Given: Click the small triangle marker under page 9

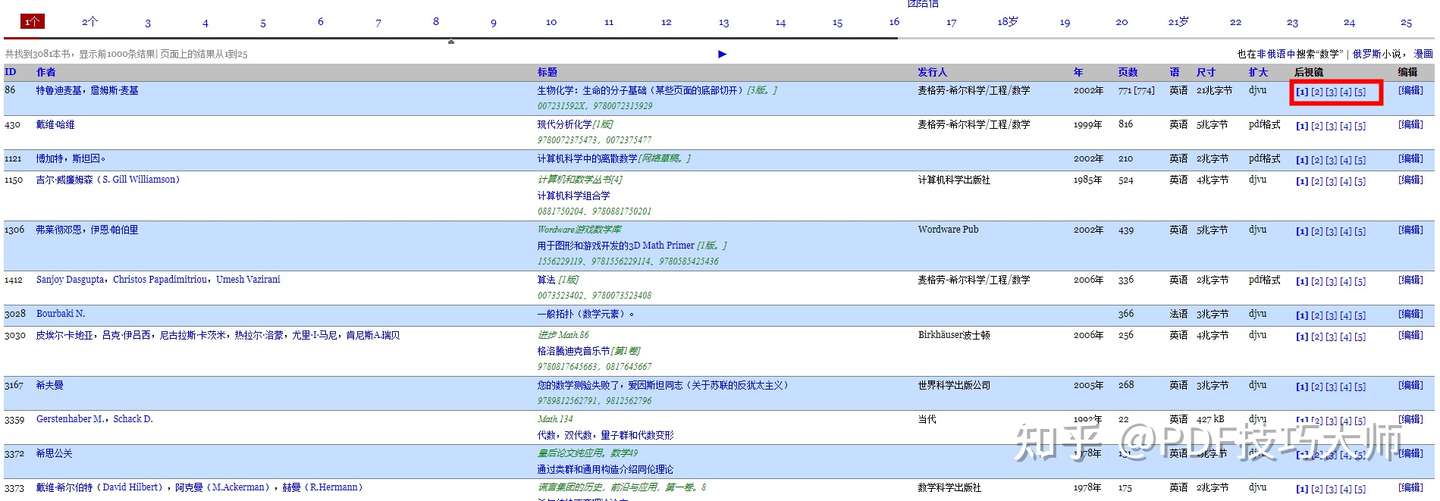Looking at the screenshot, I should point(451,42).
